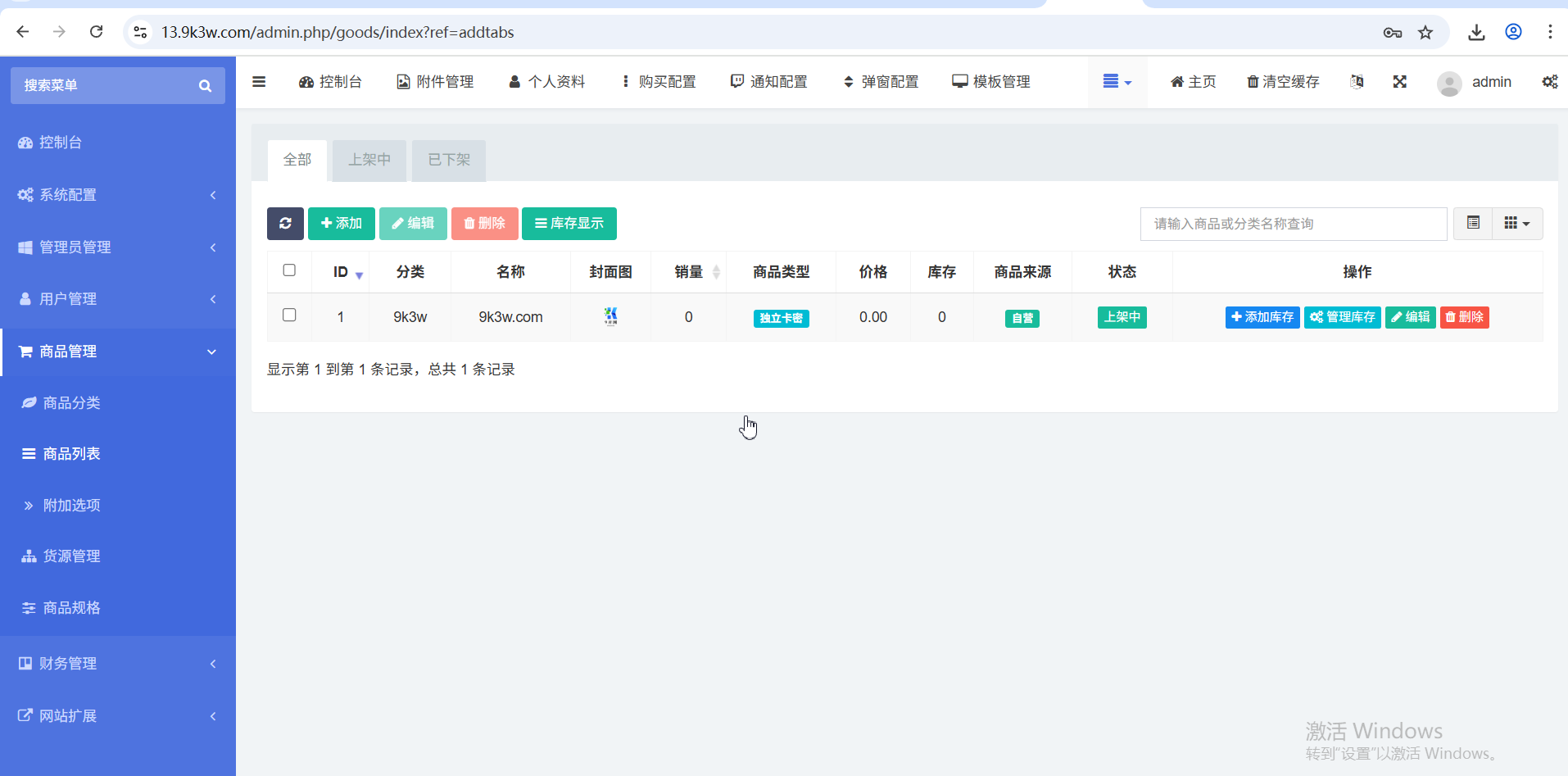Viewport: 1568px width, 776px height.
Task: Open 商品列表 in the sidebar
Action: point(118,454)
